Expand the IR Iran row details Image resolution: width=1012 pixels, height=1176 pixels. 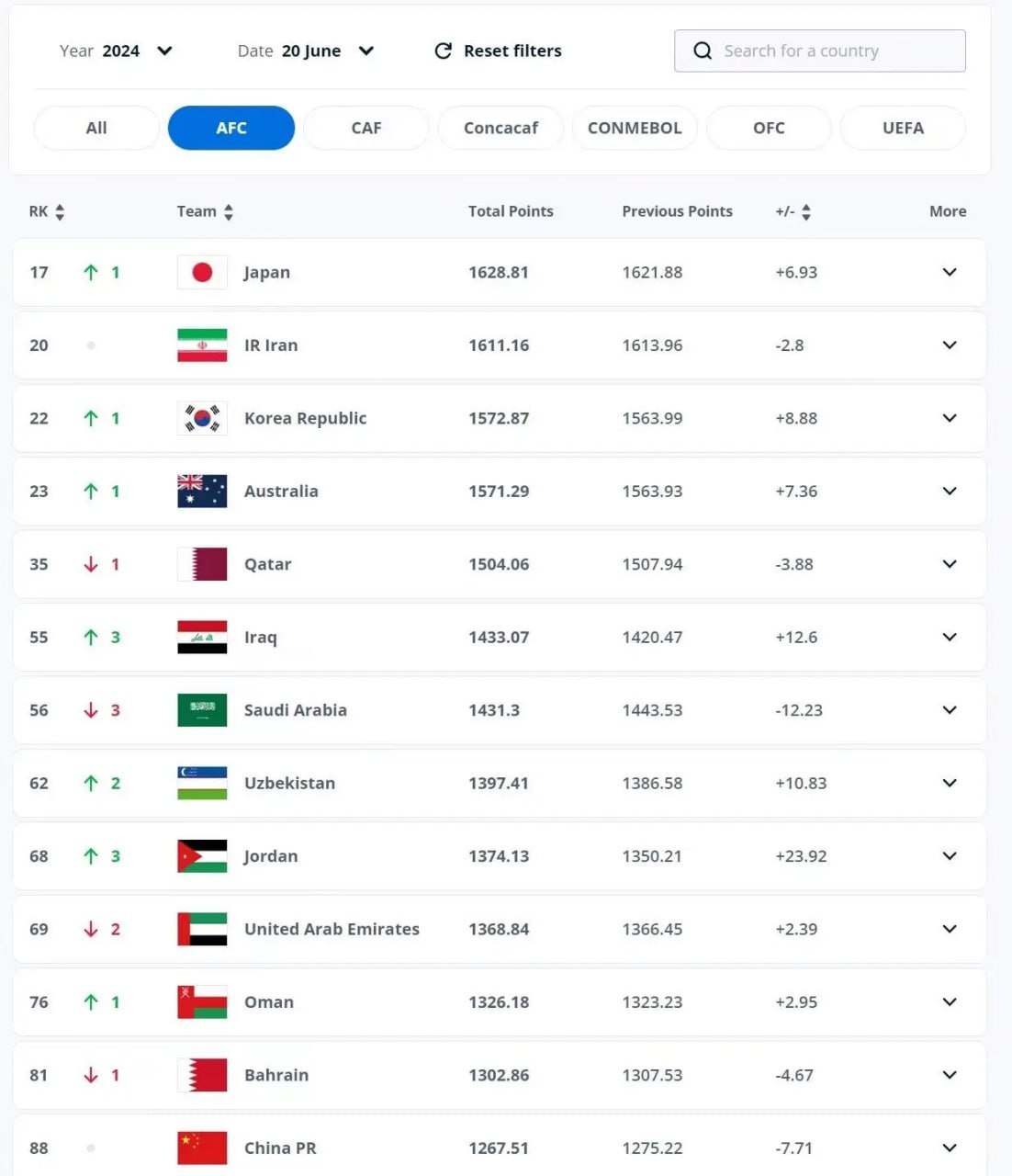point(950,345)
